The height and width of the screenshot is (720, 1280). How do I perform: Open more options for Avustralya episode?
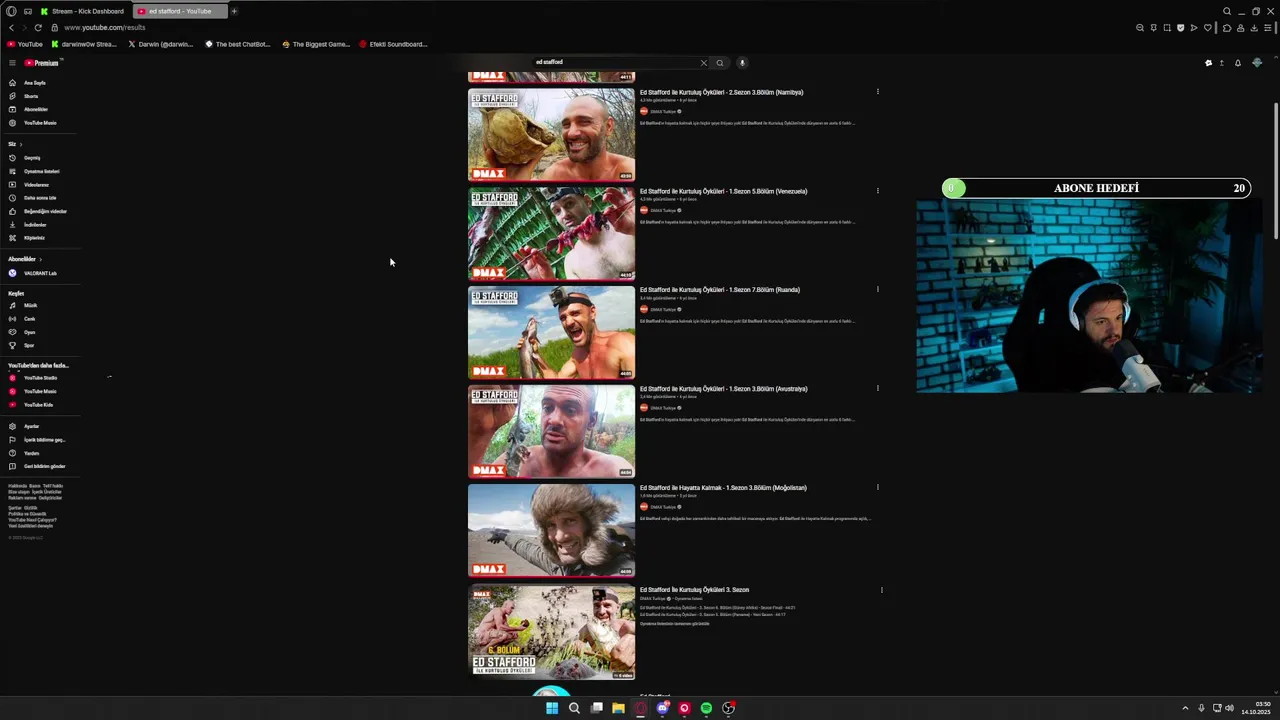click(x=877, y=388)
